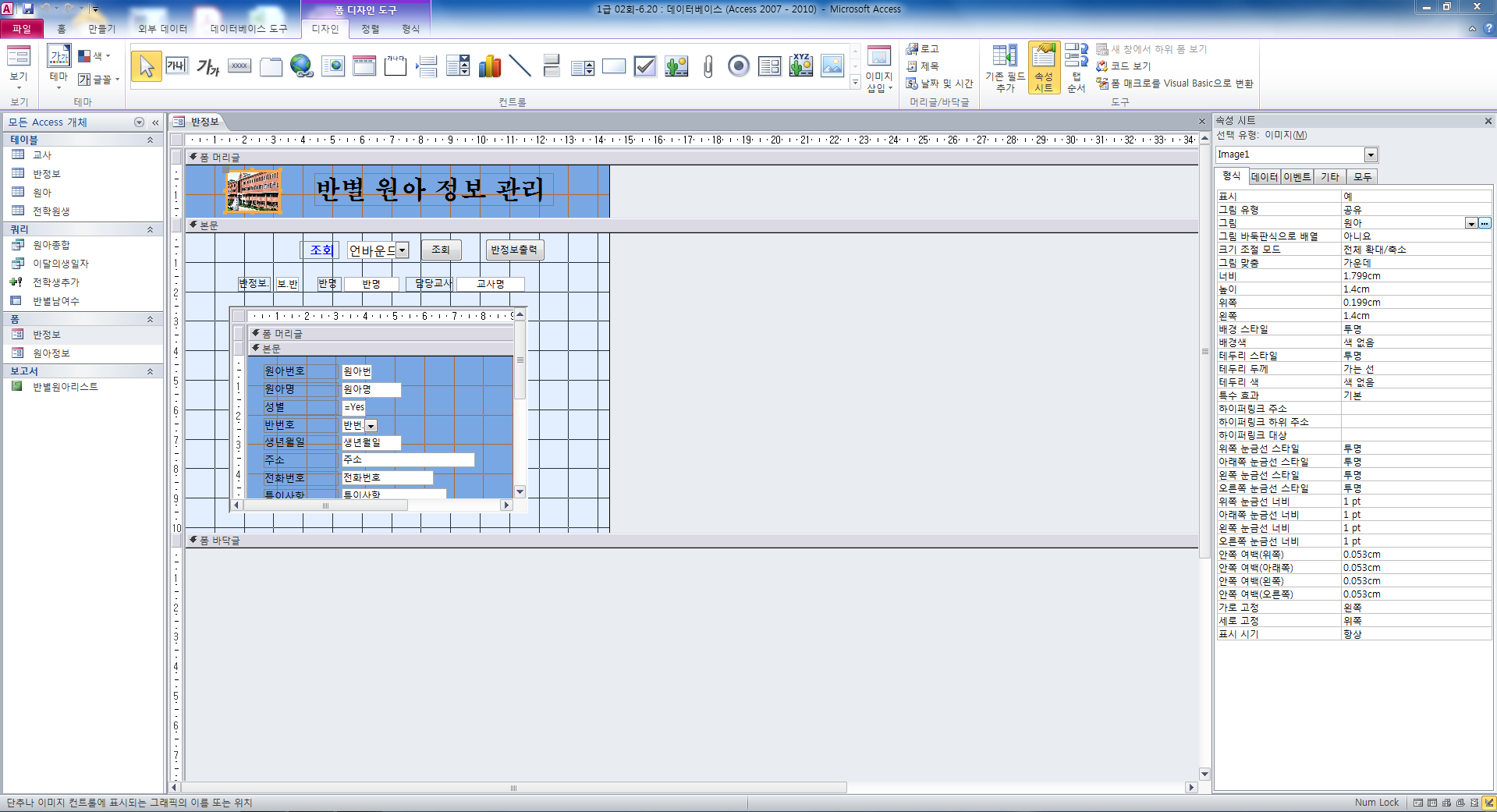This screenshot has width=1497, height=812.
Task: Choose the Image control in the gallery
Action: 832,66
